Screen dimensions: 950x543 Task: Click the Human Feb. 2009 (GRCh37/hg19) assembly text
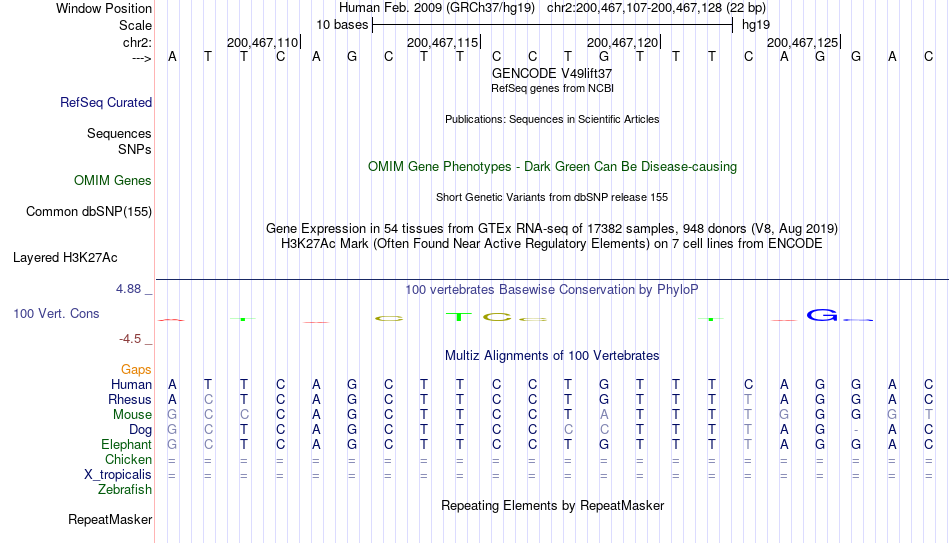click(x=437, y=8)
